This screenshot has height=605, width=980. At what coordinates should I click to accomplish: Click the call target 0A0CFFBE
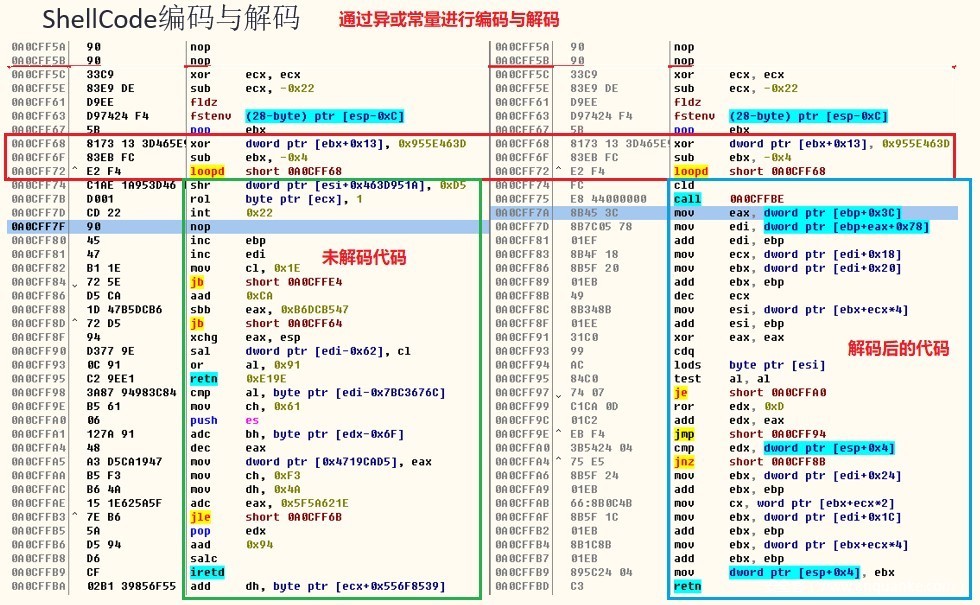tap(756, 199)
